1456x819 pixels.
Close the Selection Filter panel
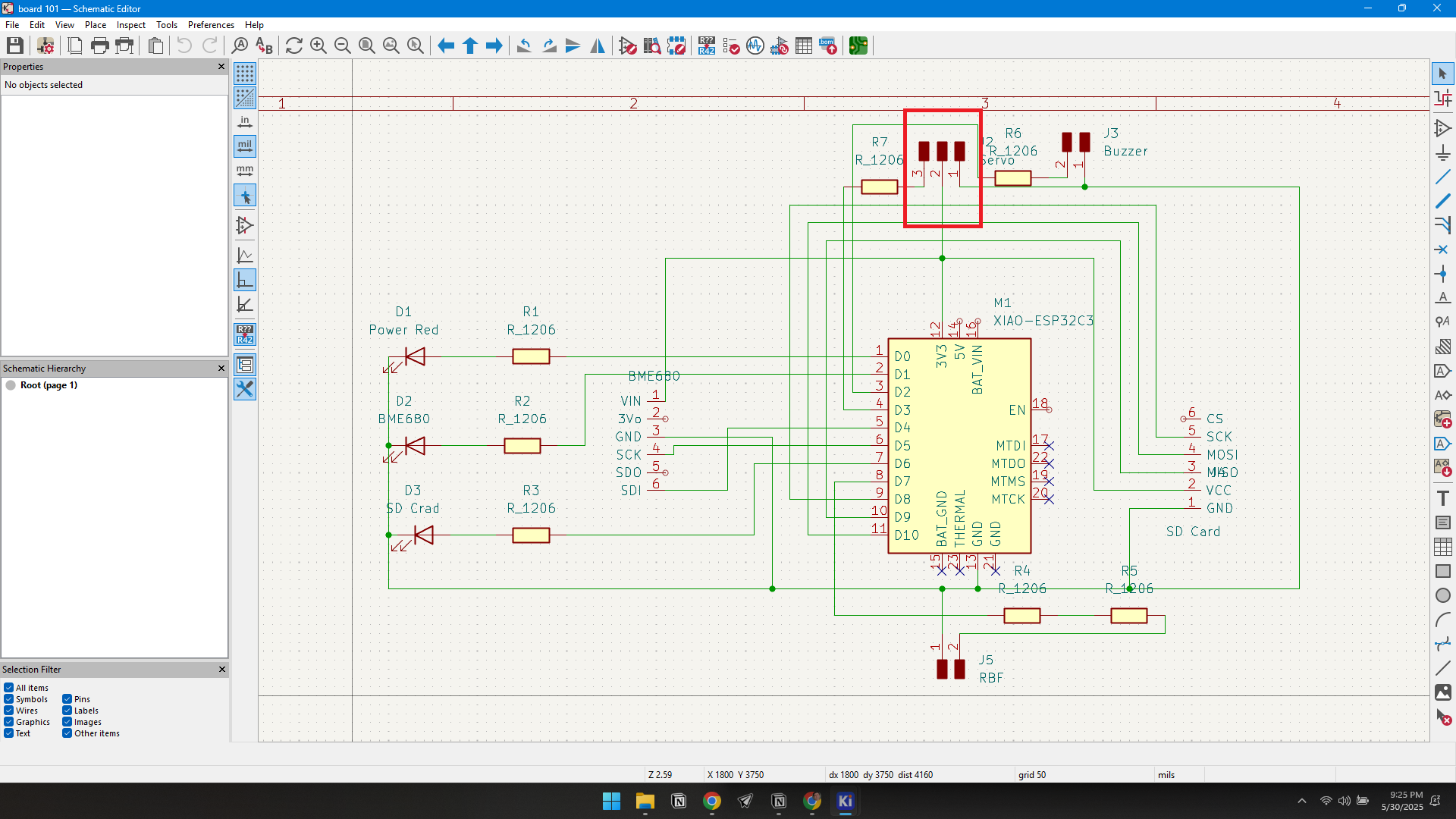221,670
